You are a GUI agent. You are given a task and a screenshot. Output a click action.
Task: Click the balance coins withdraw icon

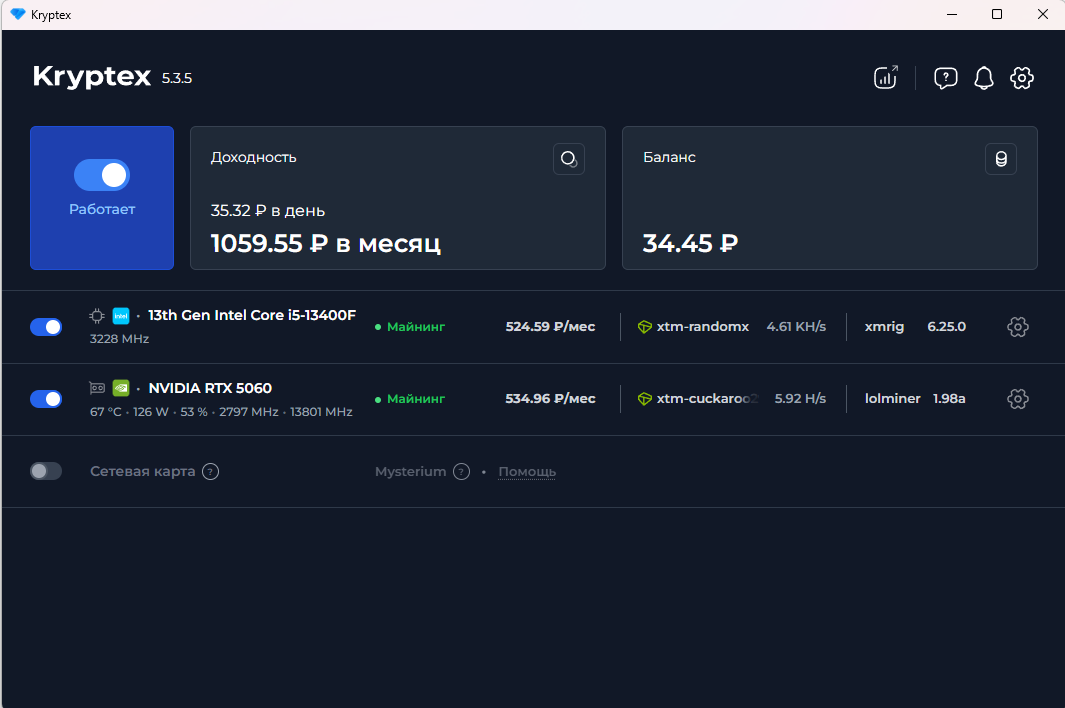(1001, 159)
